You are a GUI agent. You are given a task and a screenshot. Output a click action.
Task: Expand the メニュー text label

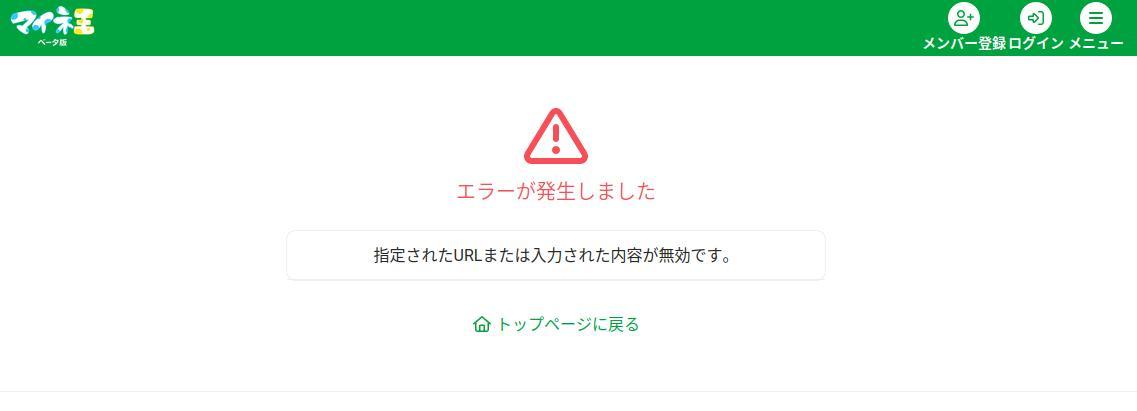pyautogui.click(x=1096, y=43)
